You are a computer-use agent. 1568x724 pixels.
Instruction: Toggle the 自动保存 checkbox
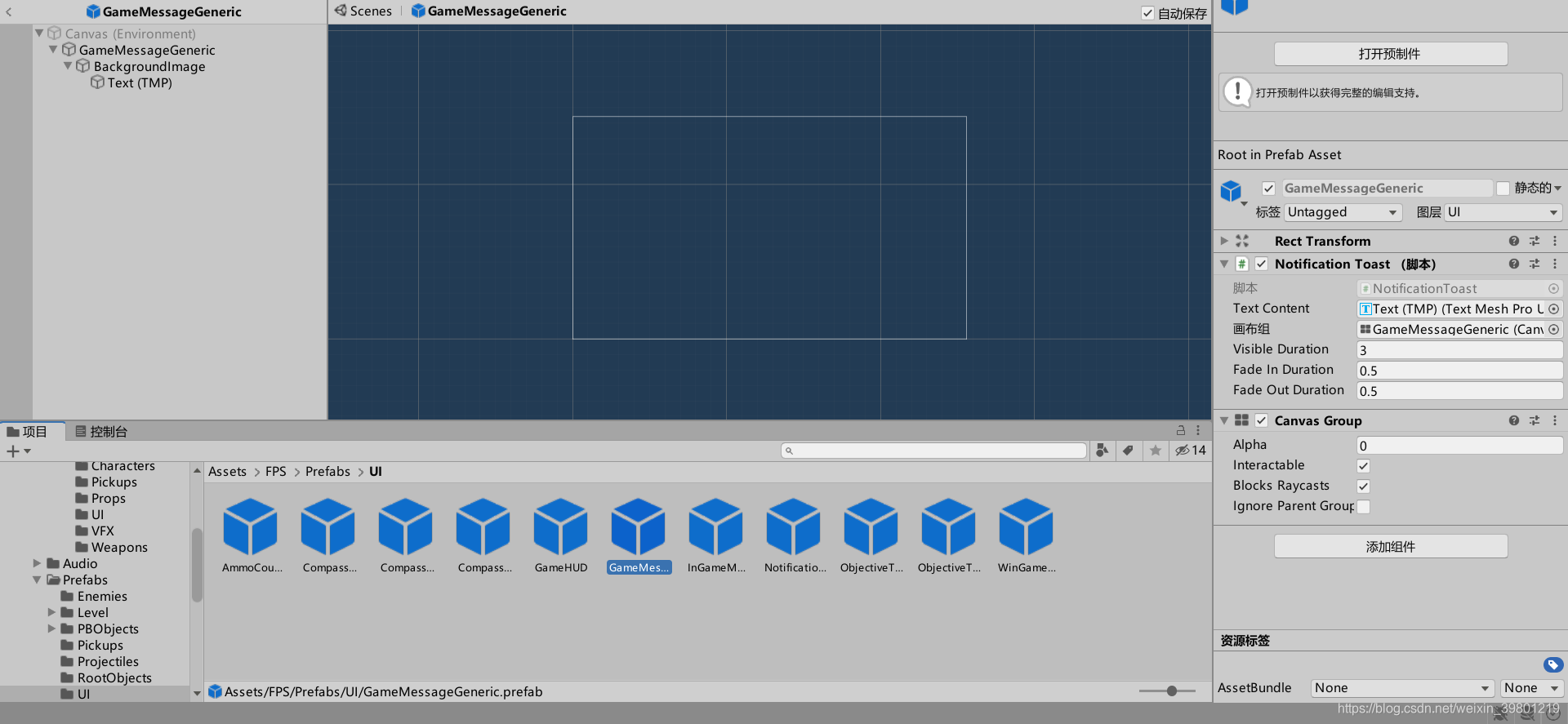[x=1147, y=13]
